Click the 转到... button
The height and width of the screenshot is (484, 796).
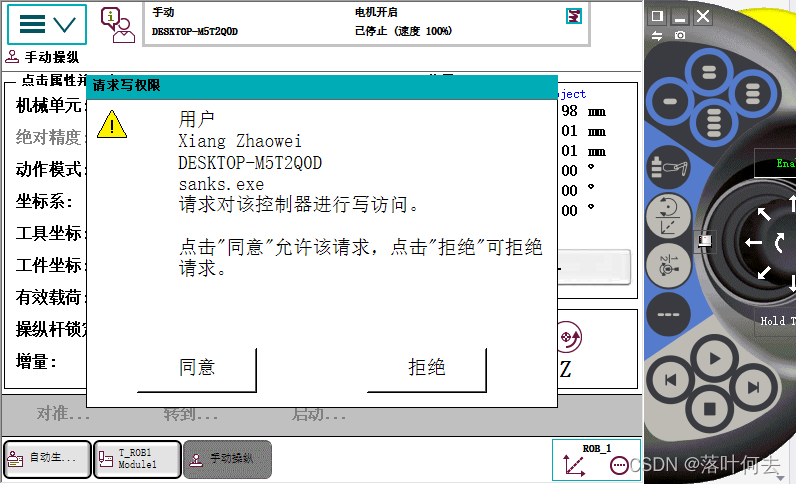(190, 414)
